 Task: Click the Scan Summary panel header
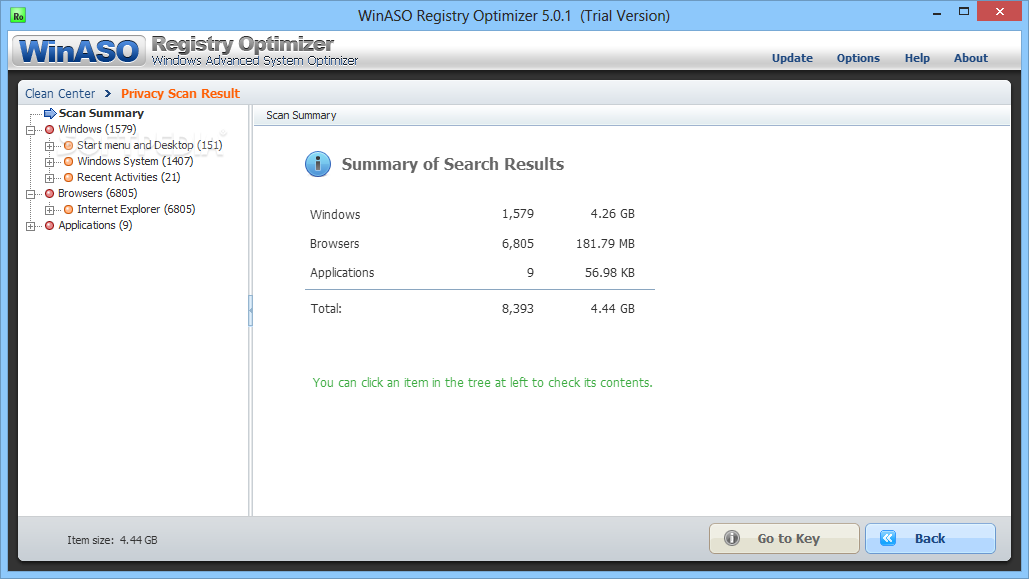631,116
